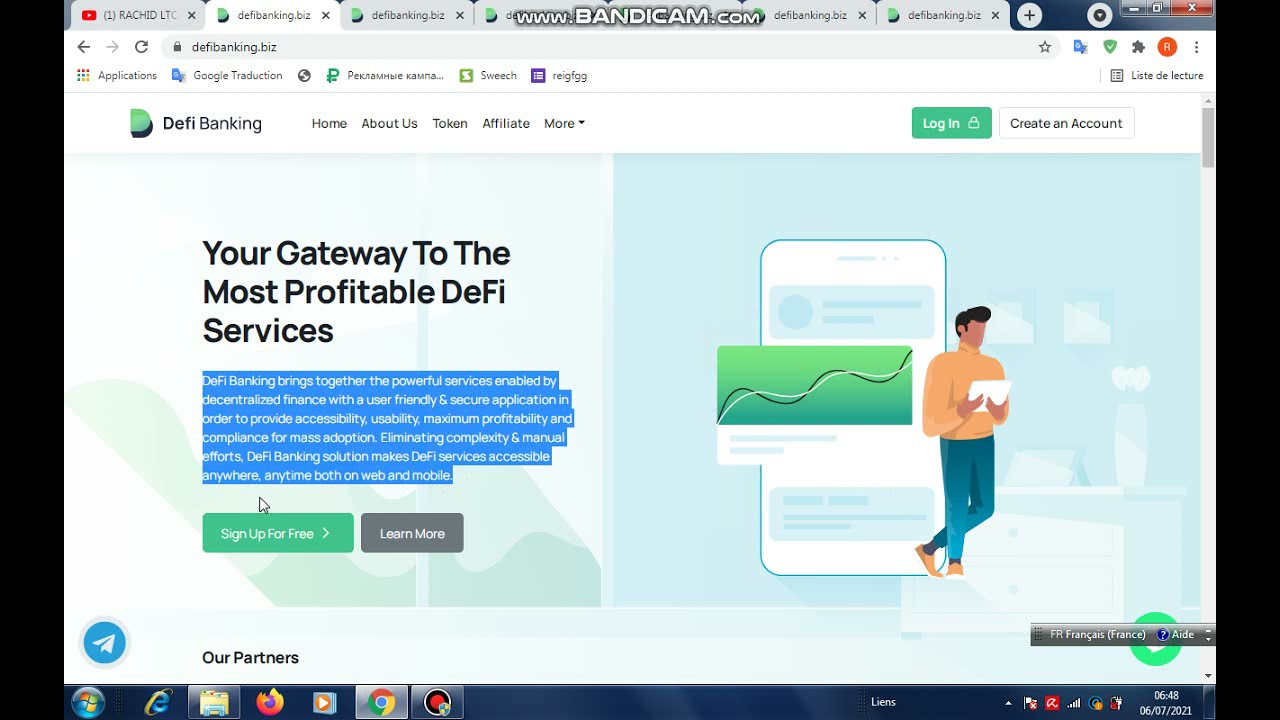1280x720 pixels.
Task: Bookmark this page with the star icon
Action: click(x=1045, y=47)
